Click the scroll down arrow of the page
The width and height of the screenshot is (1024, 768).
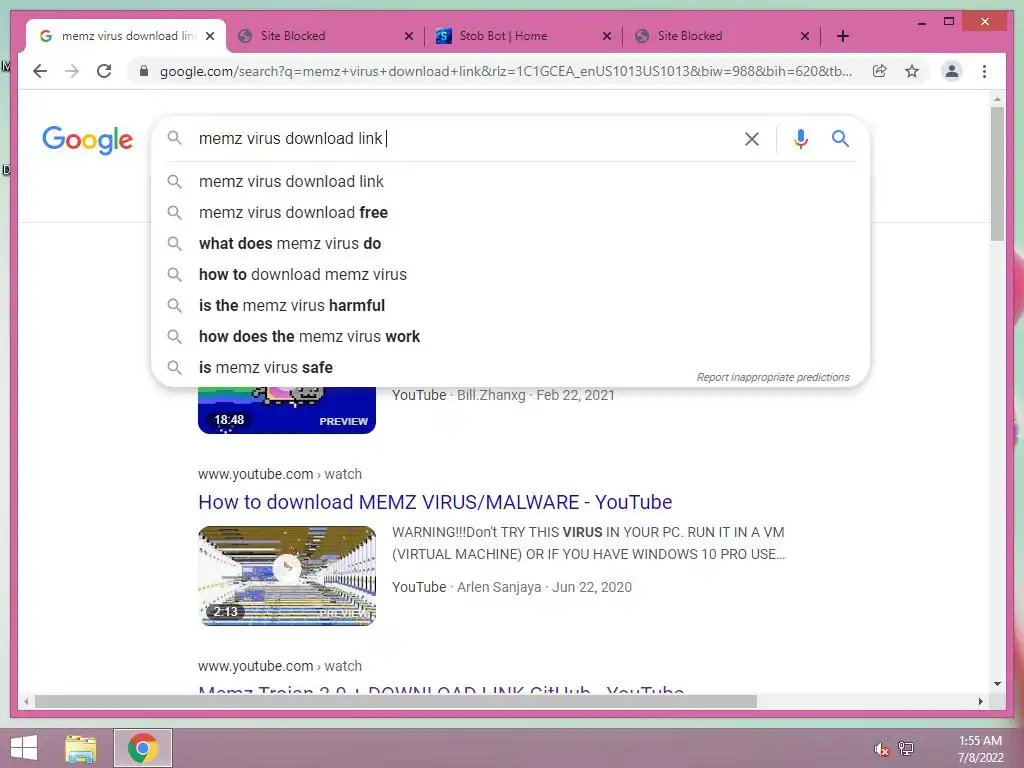pos(997,684)
